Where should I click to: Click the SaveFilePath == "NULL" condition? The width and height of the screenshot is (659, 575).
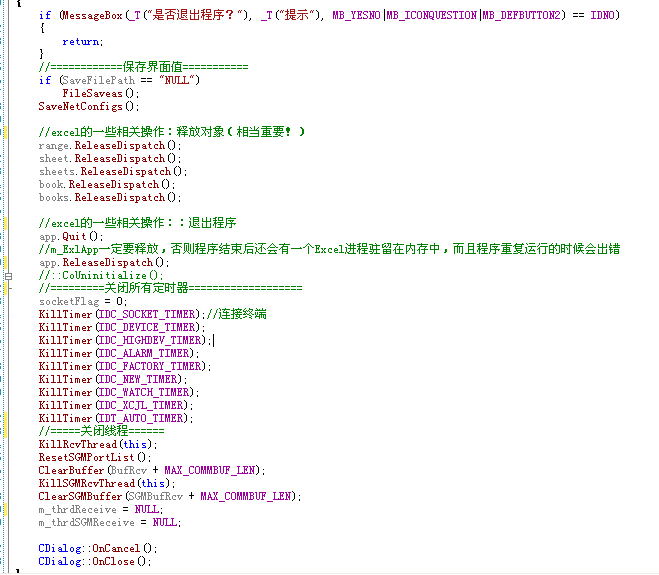(x=131, y=80)
